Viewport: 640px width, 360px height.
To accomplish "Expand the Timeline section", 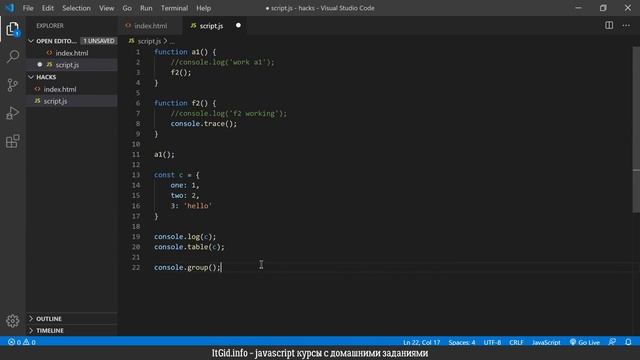I will [x=31, y=330].
